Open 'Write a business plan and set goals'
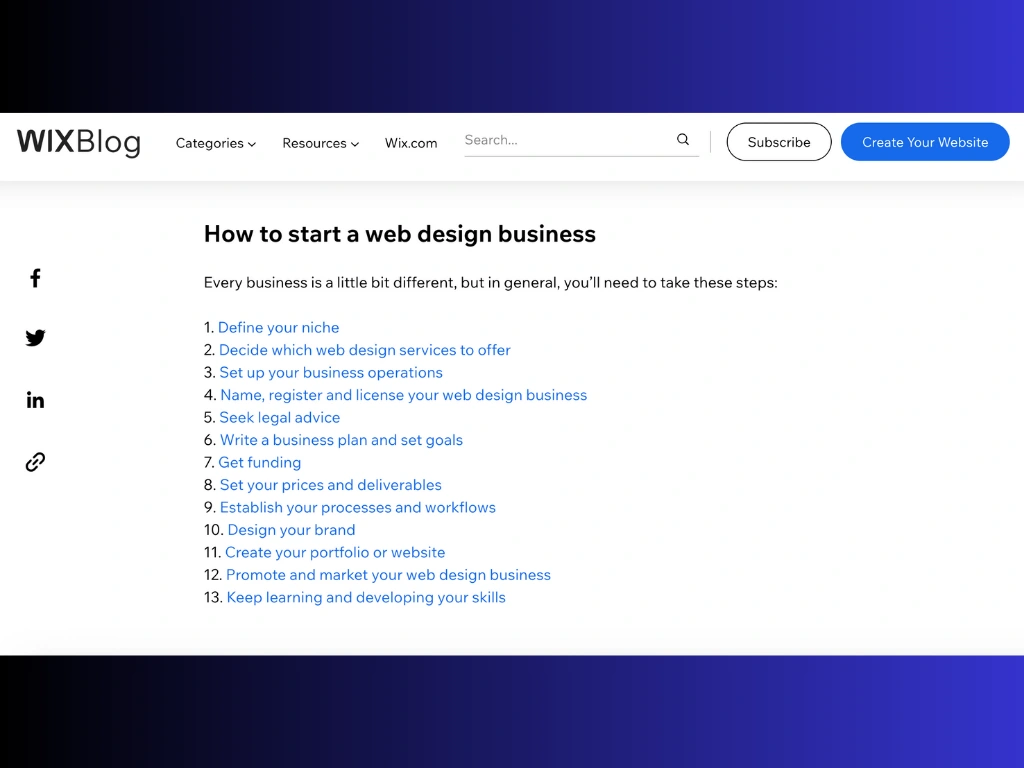This screenshot has width=1024, height=768. pyautogui.click(x=341, y=440)
